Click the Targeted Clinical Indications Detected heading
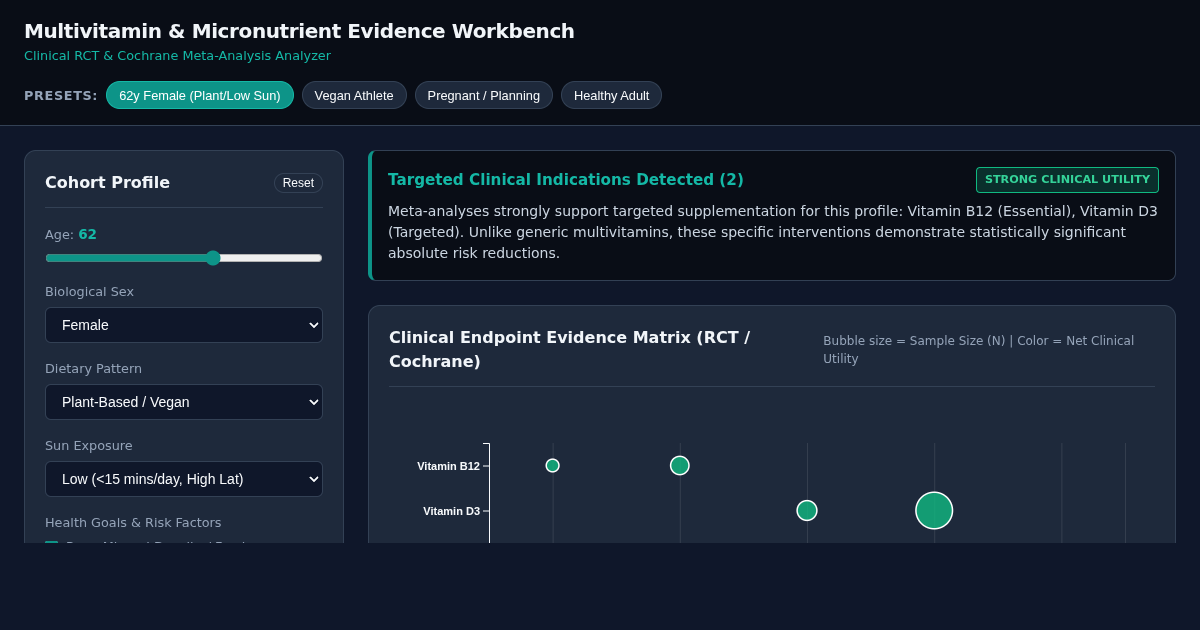1200x630 pixels. click(566, 180)
